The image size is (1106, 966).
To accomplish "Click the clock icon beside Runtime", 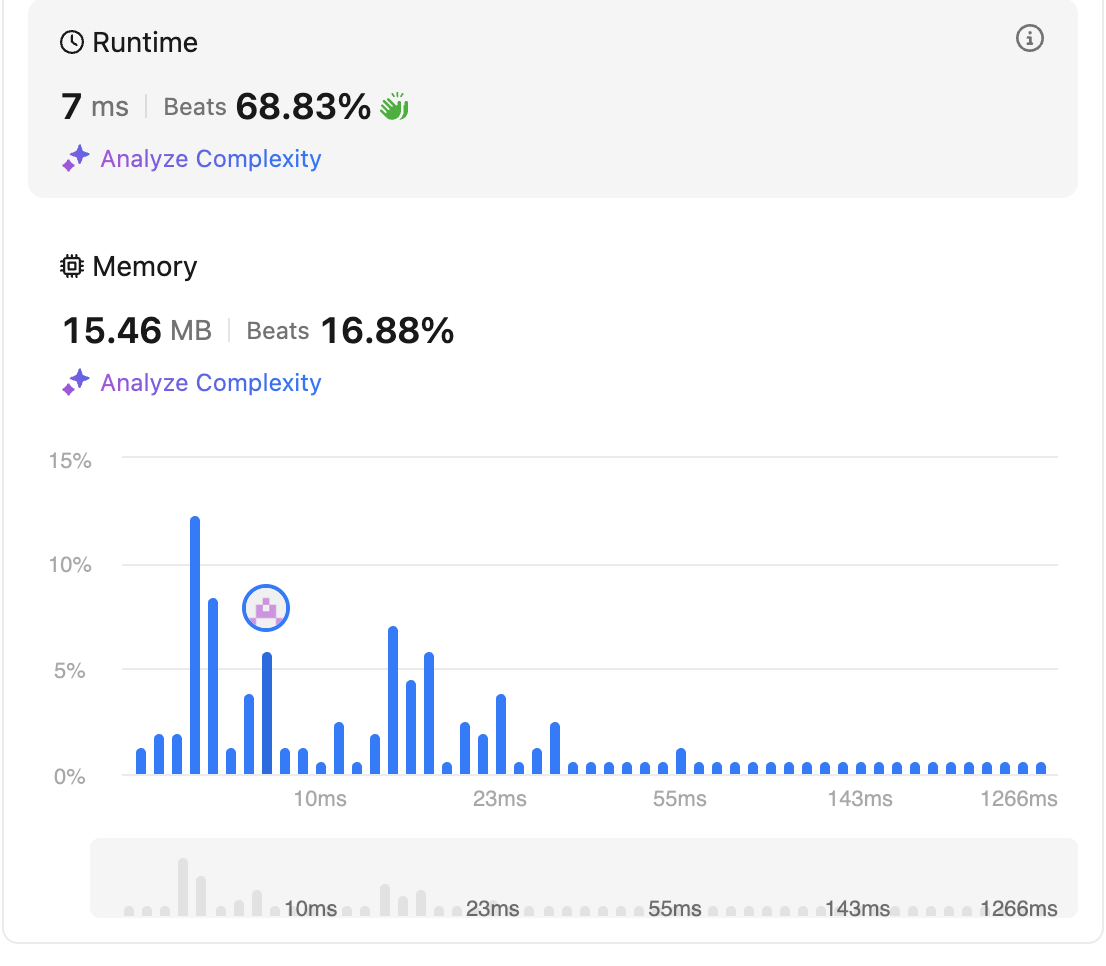I will point(72,42).
